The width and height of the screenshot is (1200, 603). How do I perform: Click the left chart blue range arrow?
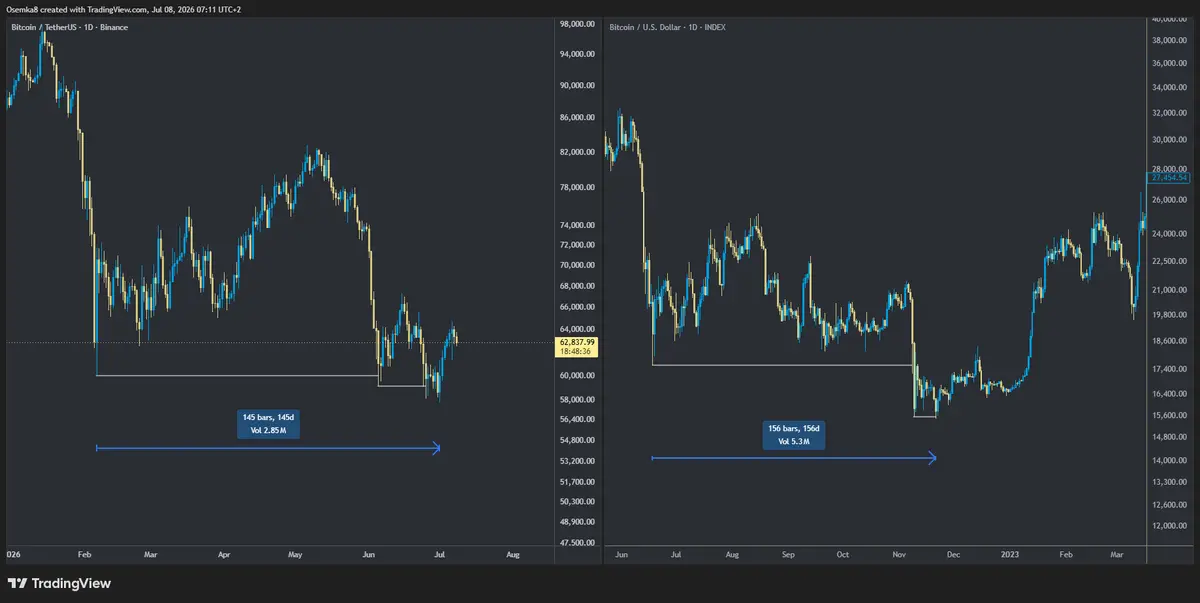click(267, 448)
